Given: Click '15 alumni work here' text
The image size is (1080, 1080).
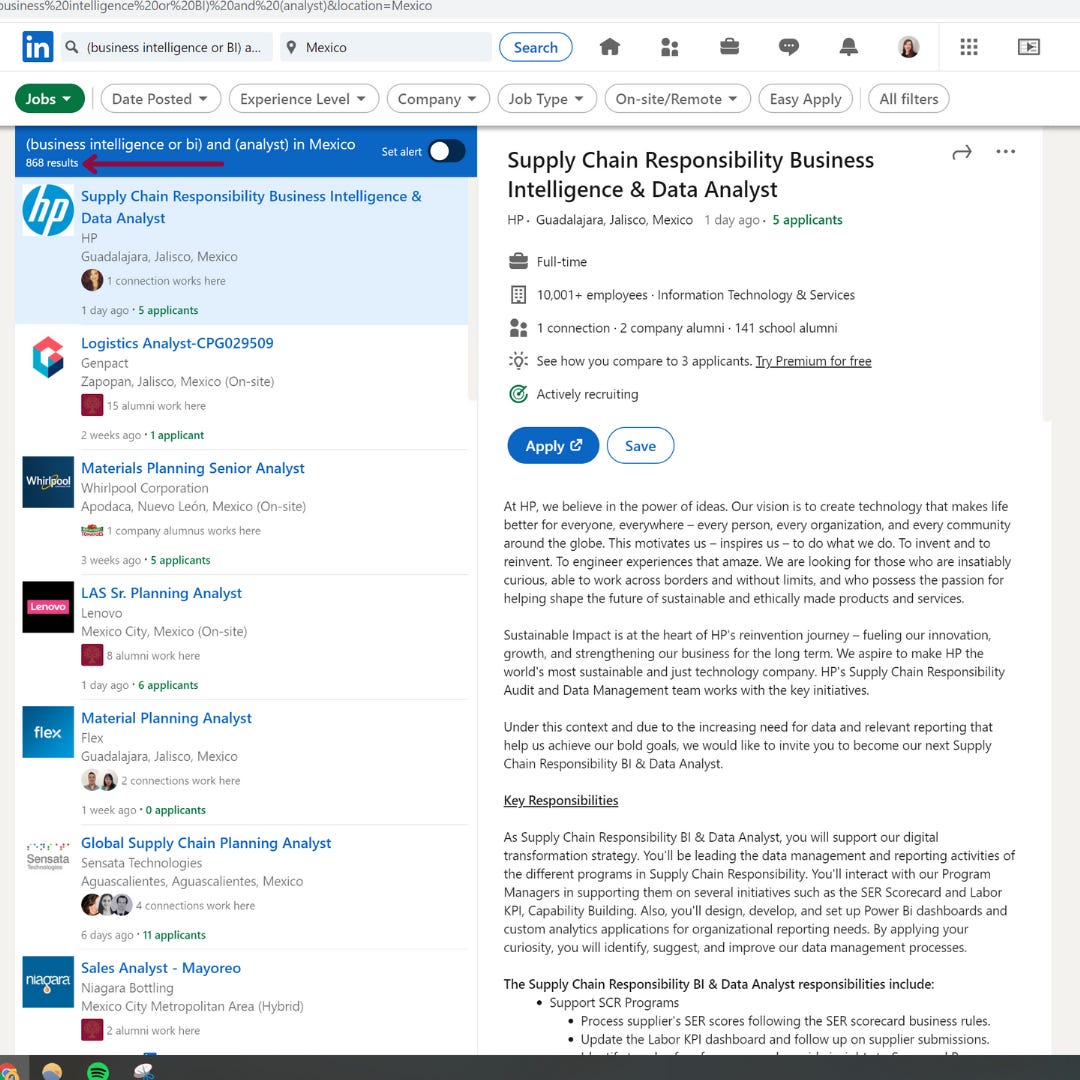Looking at the screenshot, I should [x=156, y=406].
